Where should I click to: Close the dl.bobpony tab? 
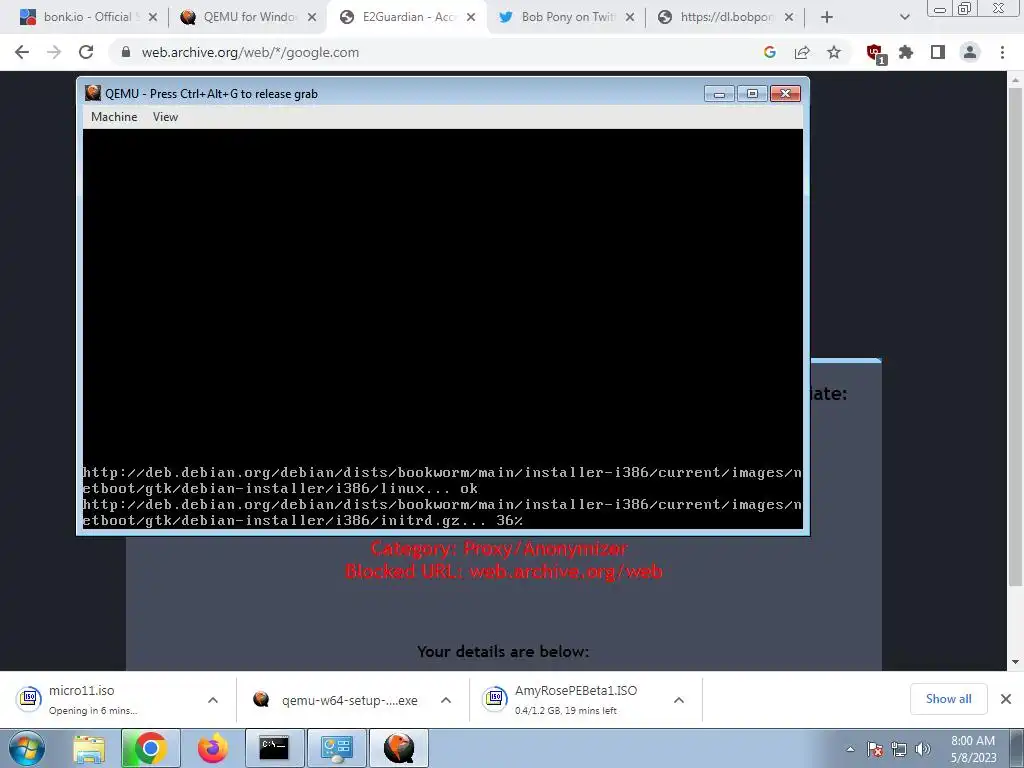point(789,18)
